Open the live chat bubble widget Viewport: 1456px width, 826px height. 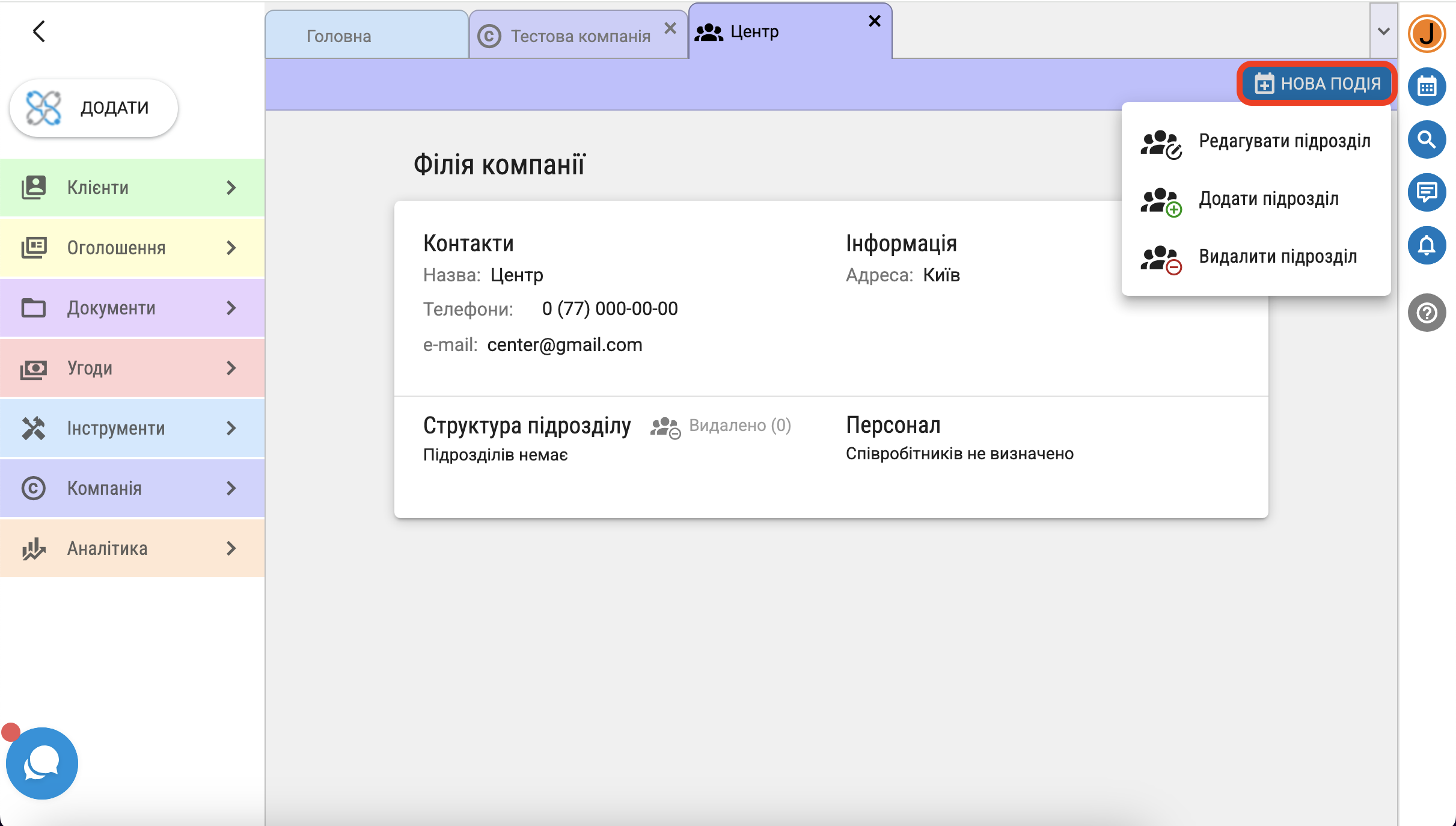41,763
